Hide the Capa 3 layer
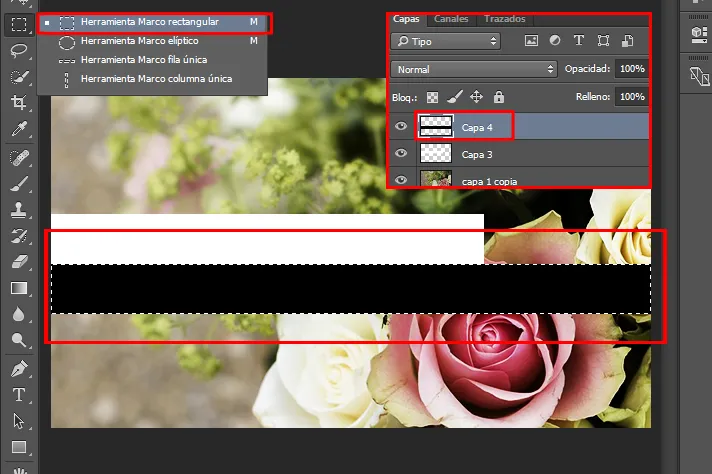 (x=400, y=153)
